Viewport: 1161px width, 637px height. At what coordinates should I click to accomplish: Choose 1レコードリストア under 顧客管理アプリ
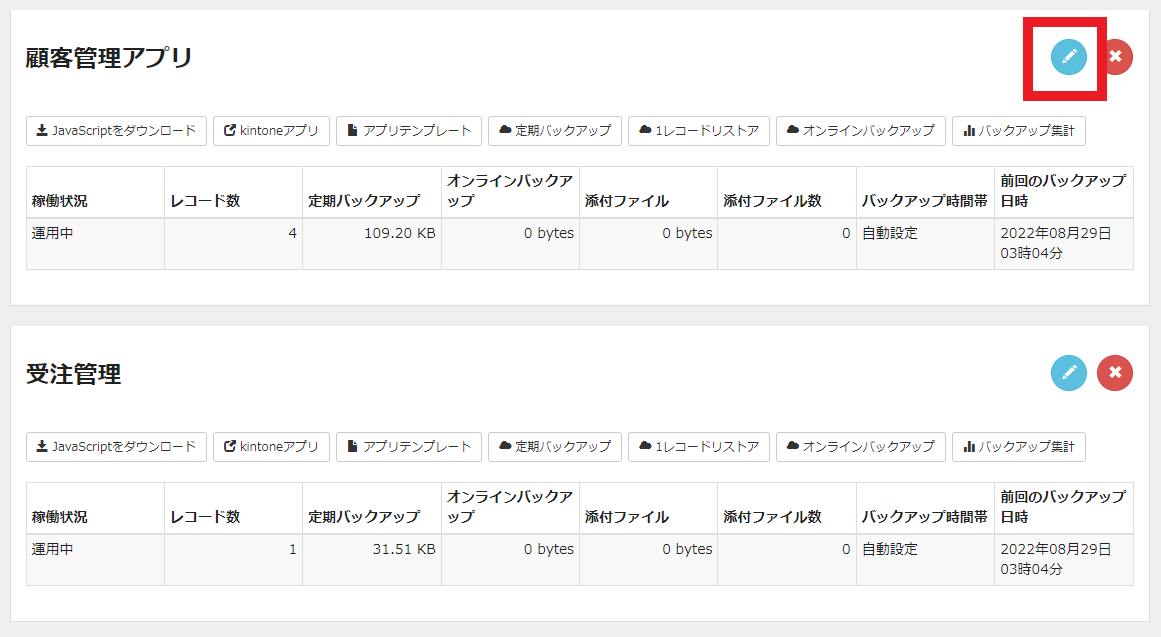pyautogui.click(x=699, y=131)
